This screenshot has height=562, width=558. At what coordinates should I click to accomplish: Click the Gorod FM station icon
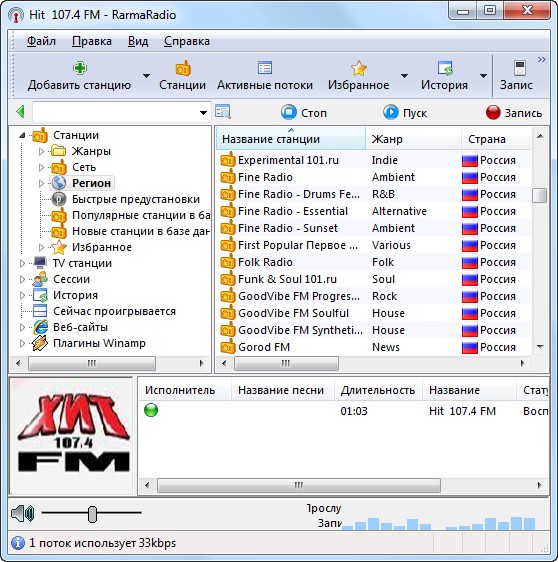point(228,347)
